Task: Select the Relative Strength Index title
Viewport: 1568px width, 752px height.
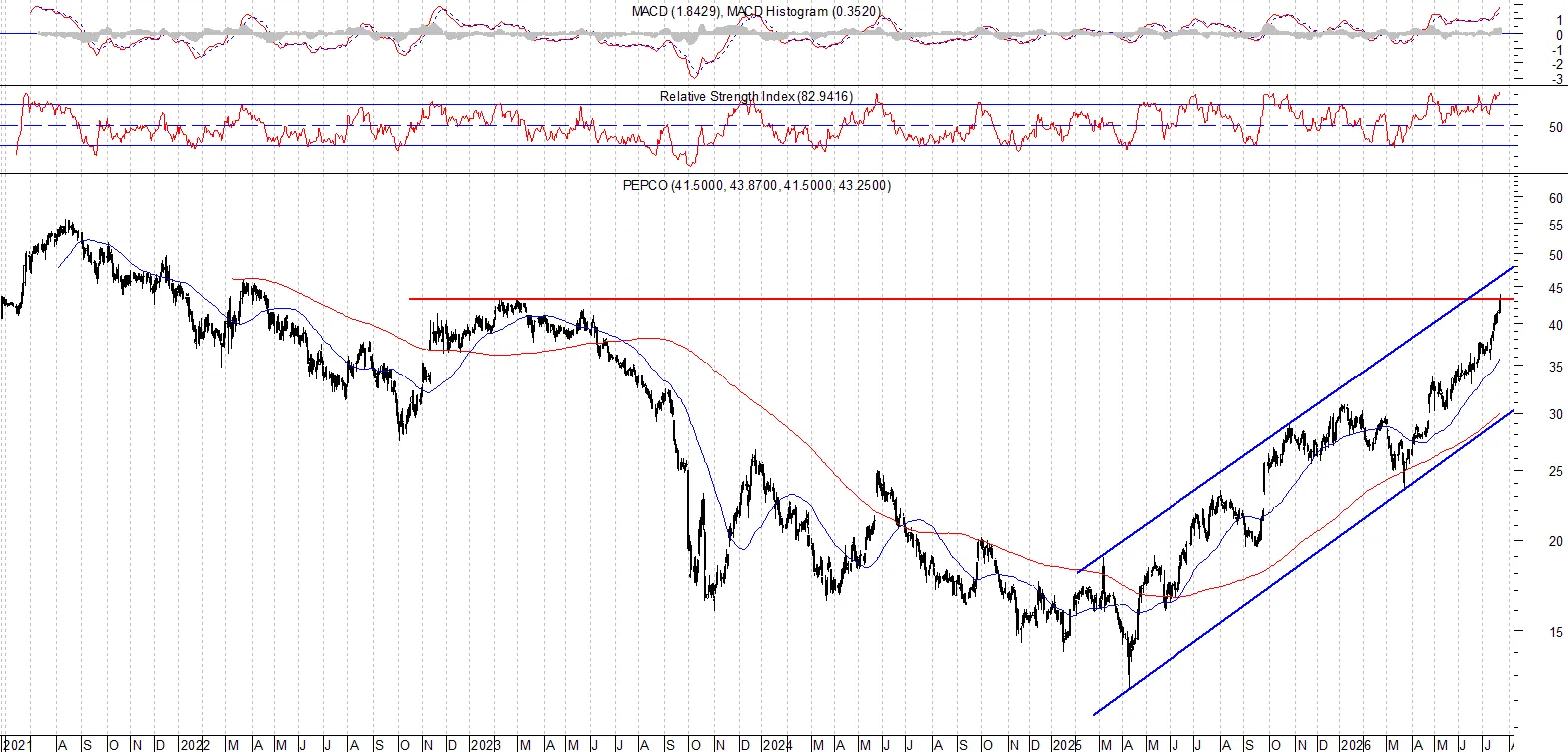Action: pyautogui.click(x=756, y=96)
